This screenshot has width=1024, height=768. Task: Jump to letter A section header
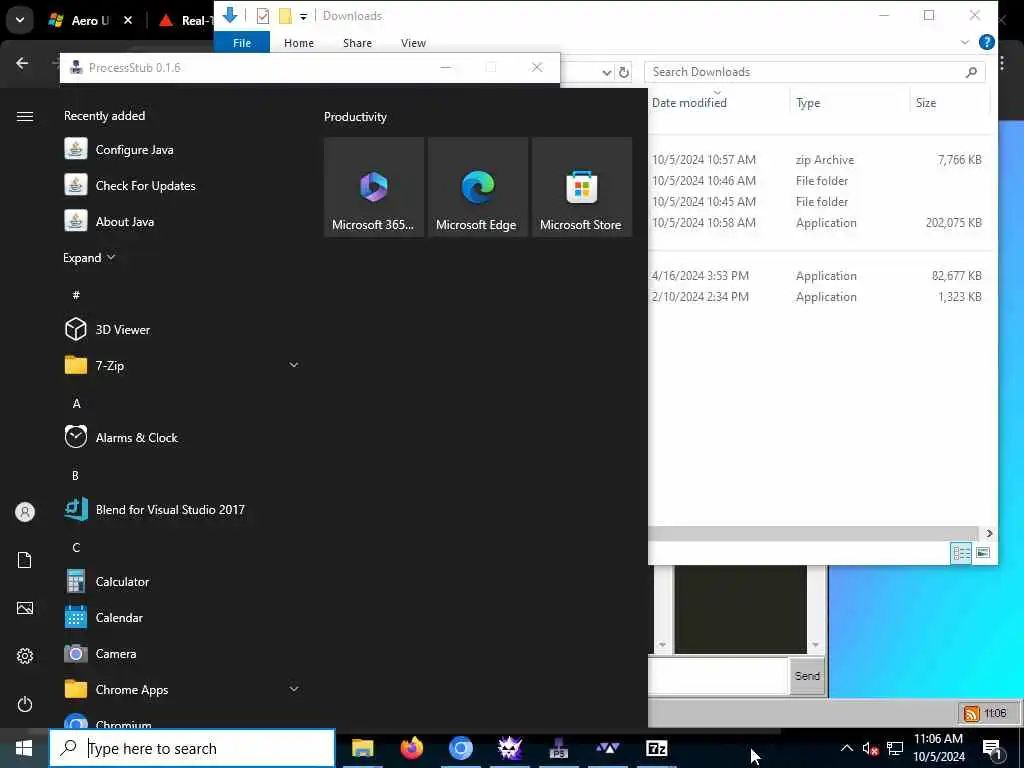(76, 404)
